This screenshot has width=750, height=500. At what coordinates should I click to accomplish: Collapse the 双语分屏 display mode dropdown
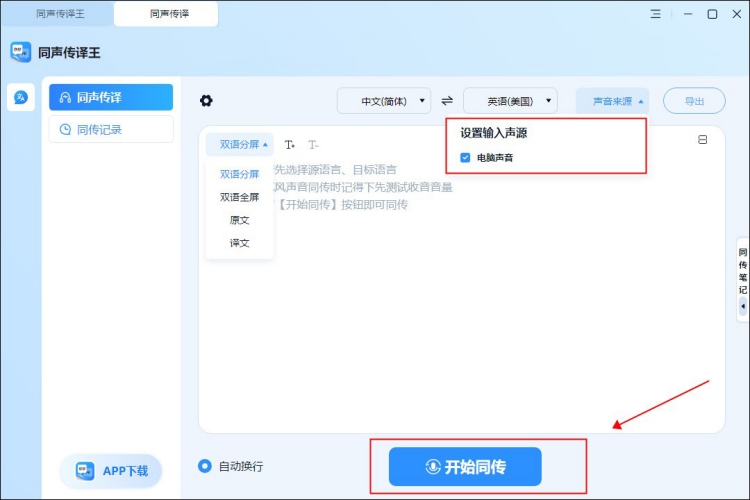point(243,145)
